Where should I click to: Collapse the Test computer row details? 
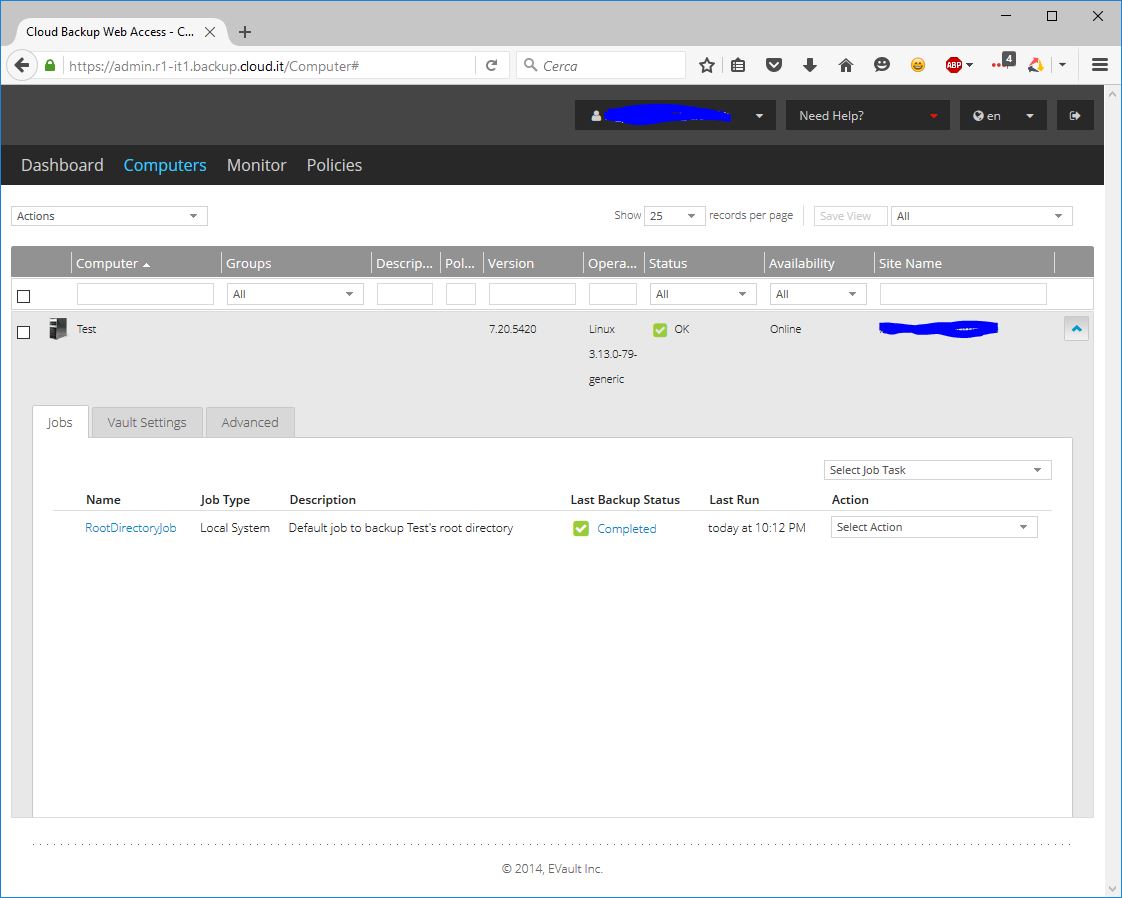[x=1076, y=328]
